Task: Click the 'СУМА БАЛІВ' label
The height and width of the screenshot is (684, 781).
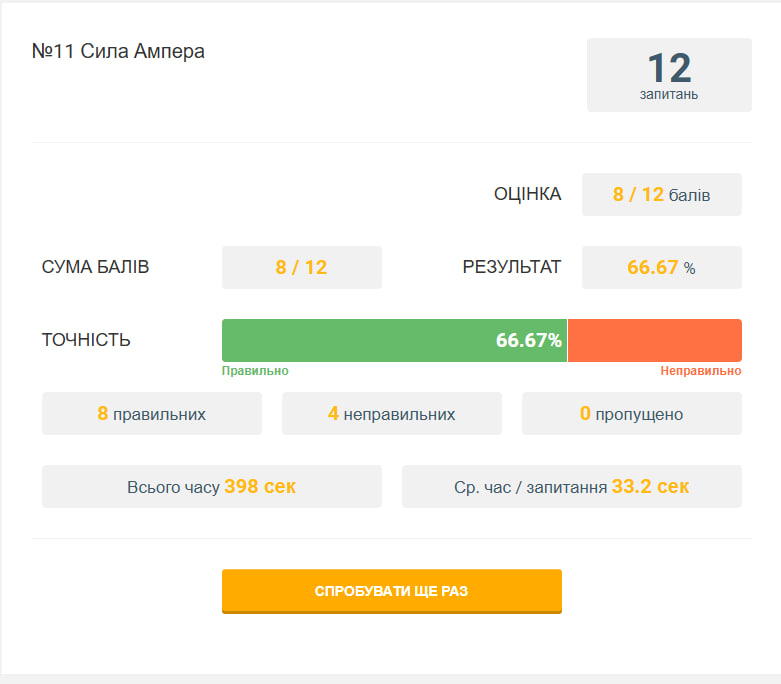Action: [95, 267]
